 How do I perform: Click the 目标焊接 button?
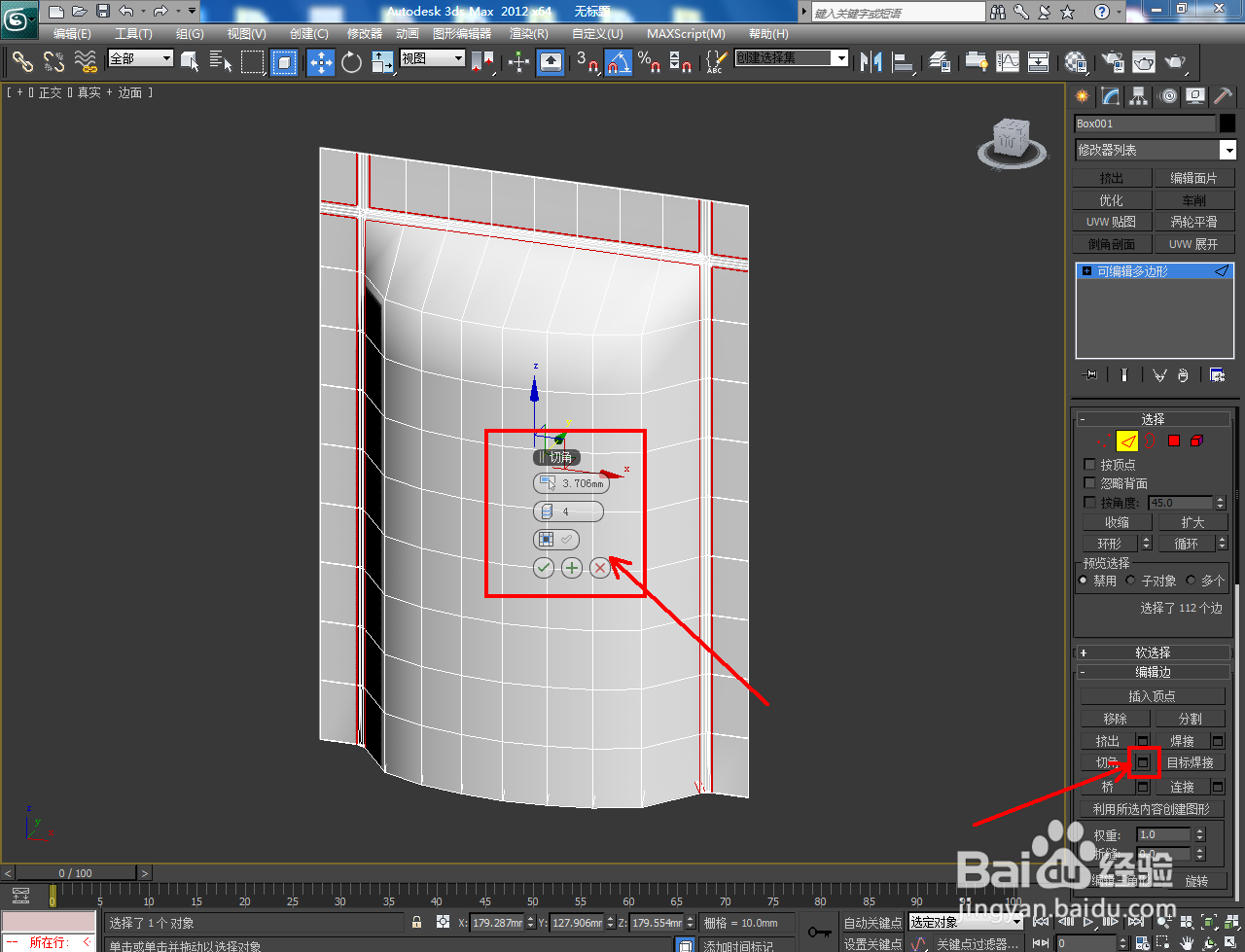pyautogui.click(x=1190, y=763)
